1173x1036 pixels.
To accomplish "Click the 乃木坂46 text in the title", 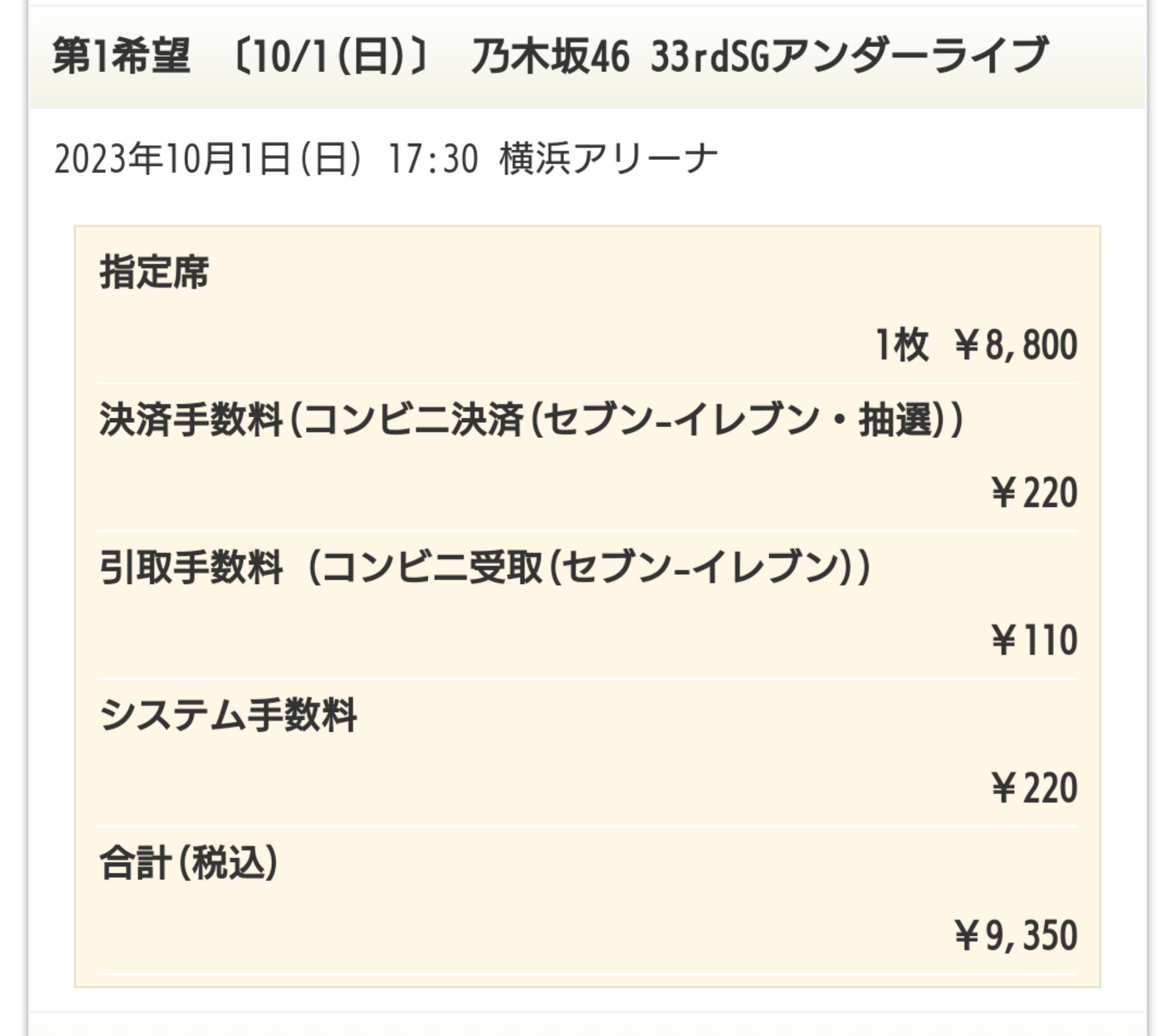I will tap(550, 56).
